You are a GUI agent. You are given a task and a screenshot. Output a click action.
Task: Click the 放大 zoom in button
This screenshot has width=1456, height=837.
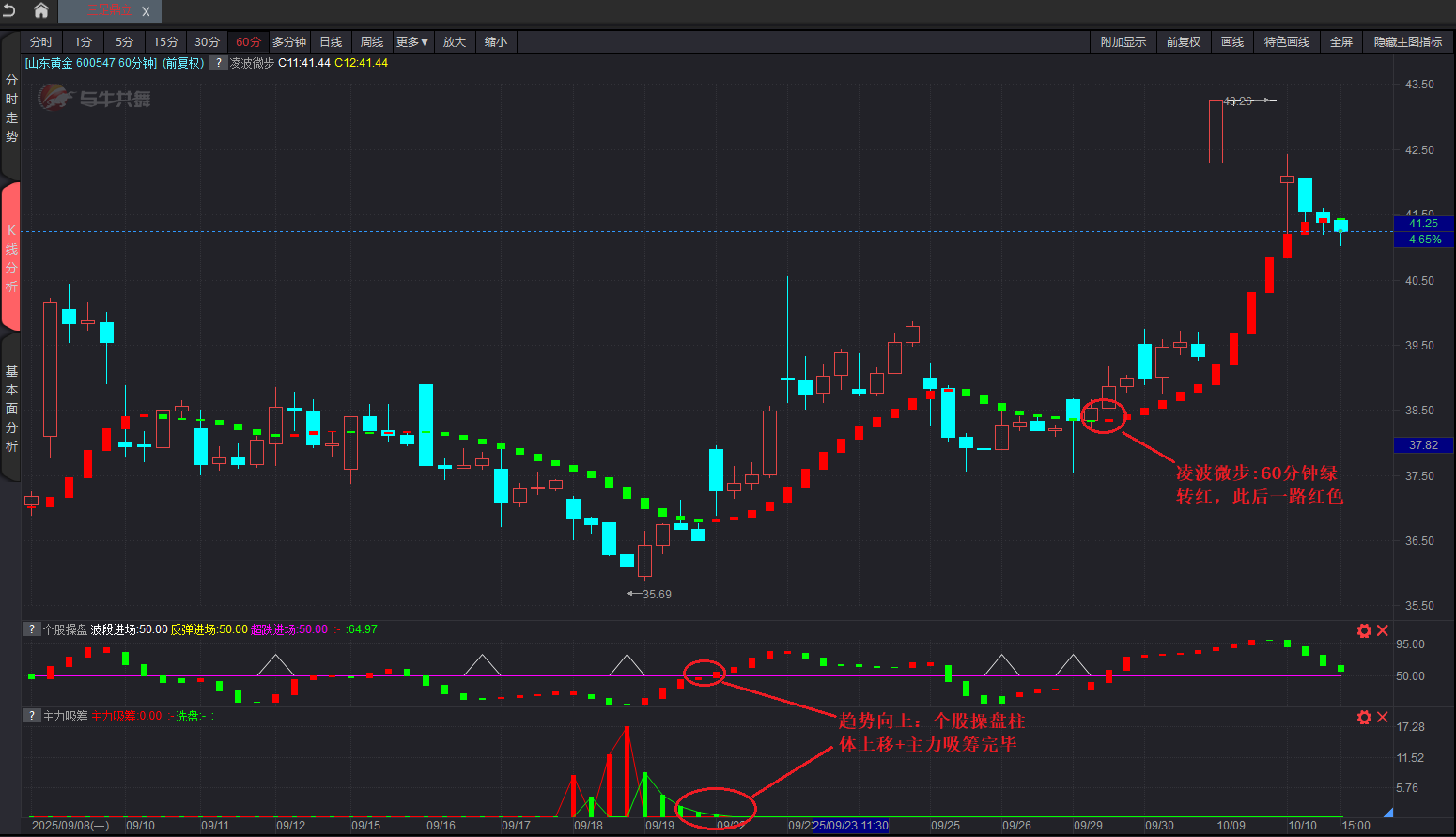click(x=454, y=42)
